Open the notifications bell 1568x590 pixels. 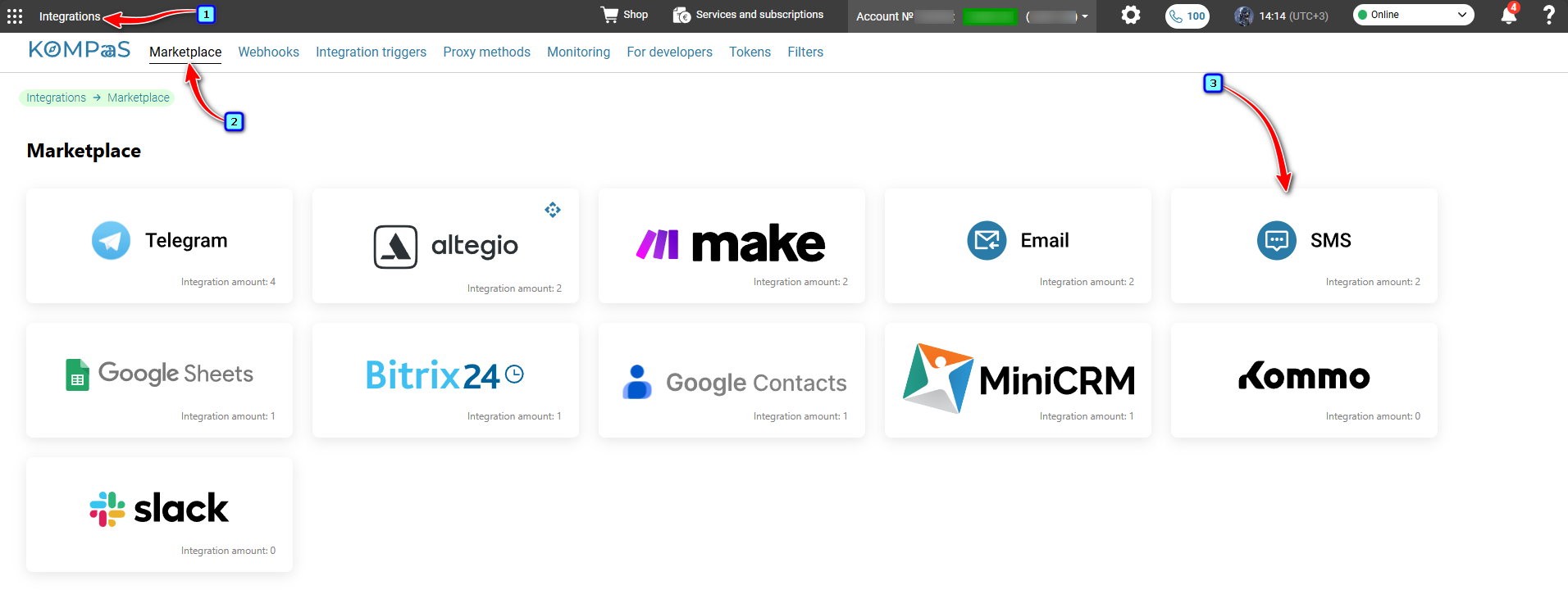click(1508, 15)
